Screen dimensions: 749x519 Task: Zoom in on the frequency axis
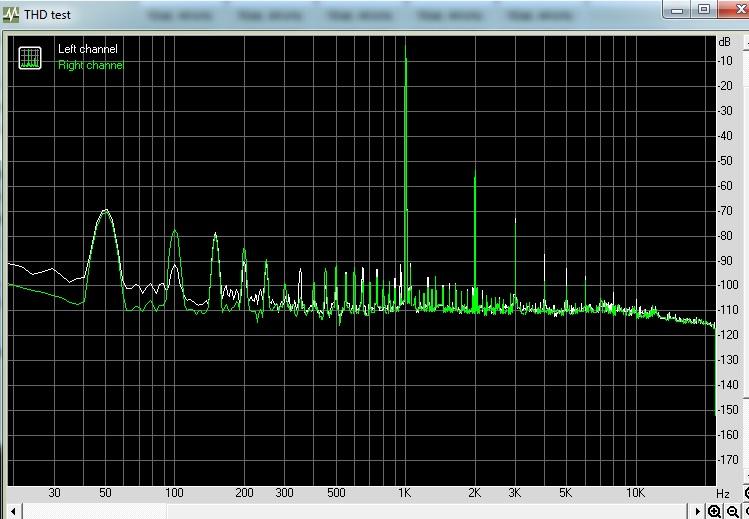(715, 511)
